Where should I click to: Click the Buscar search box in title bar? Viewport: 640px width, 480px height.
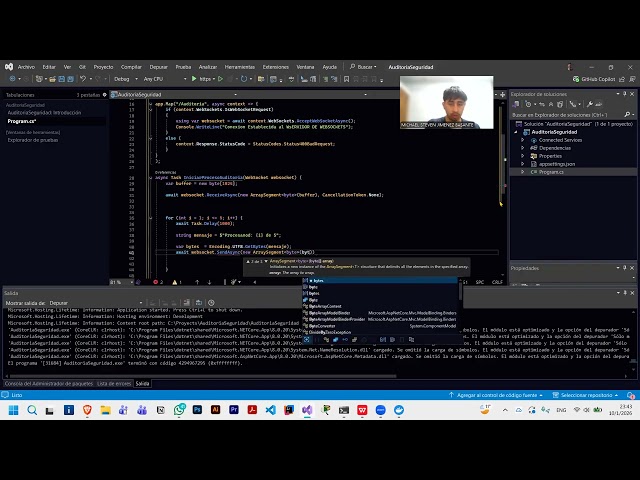point(363,67)
